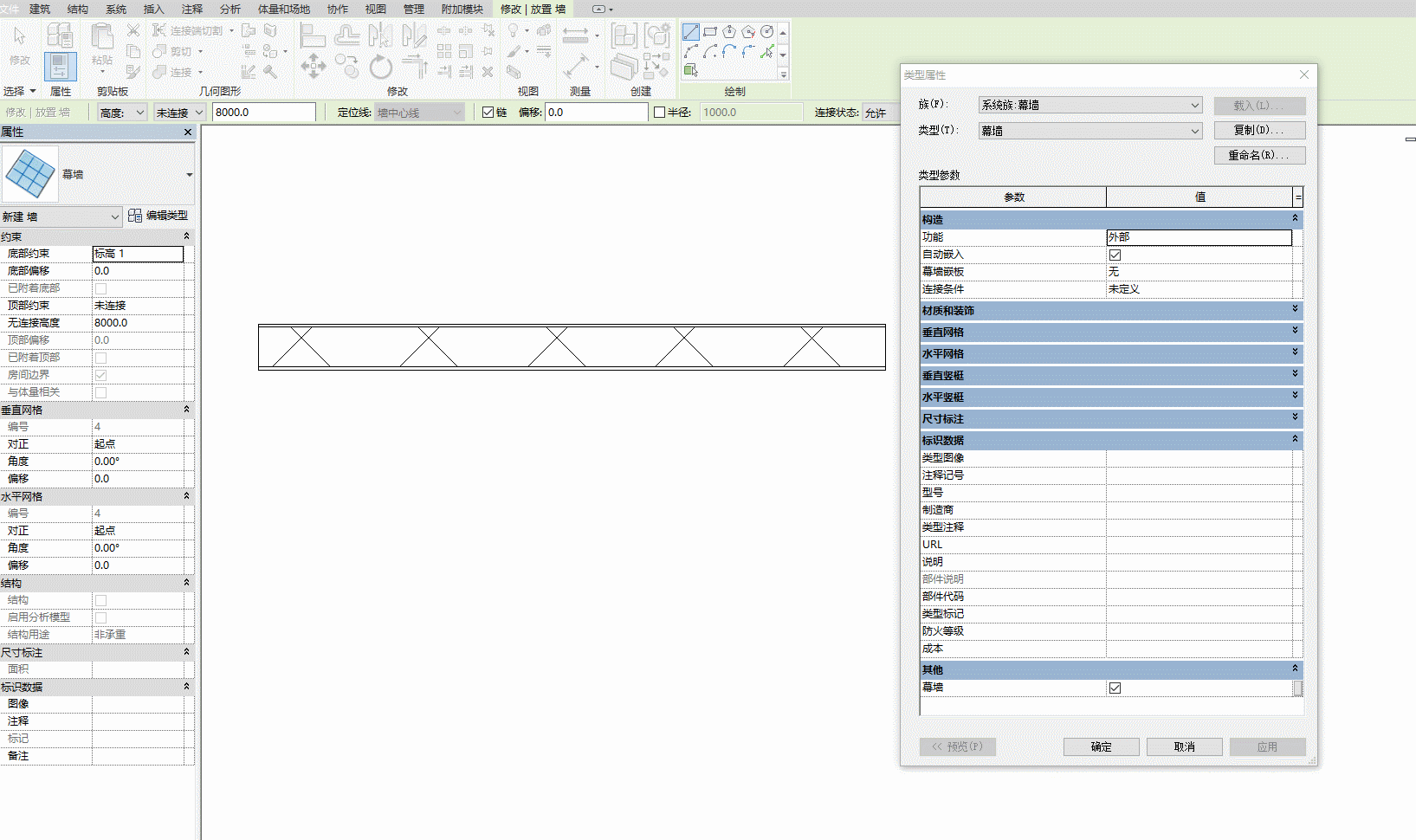Switch to the 视图 ribbon tab

[x=375, y=9]
